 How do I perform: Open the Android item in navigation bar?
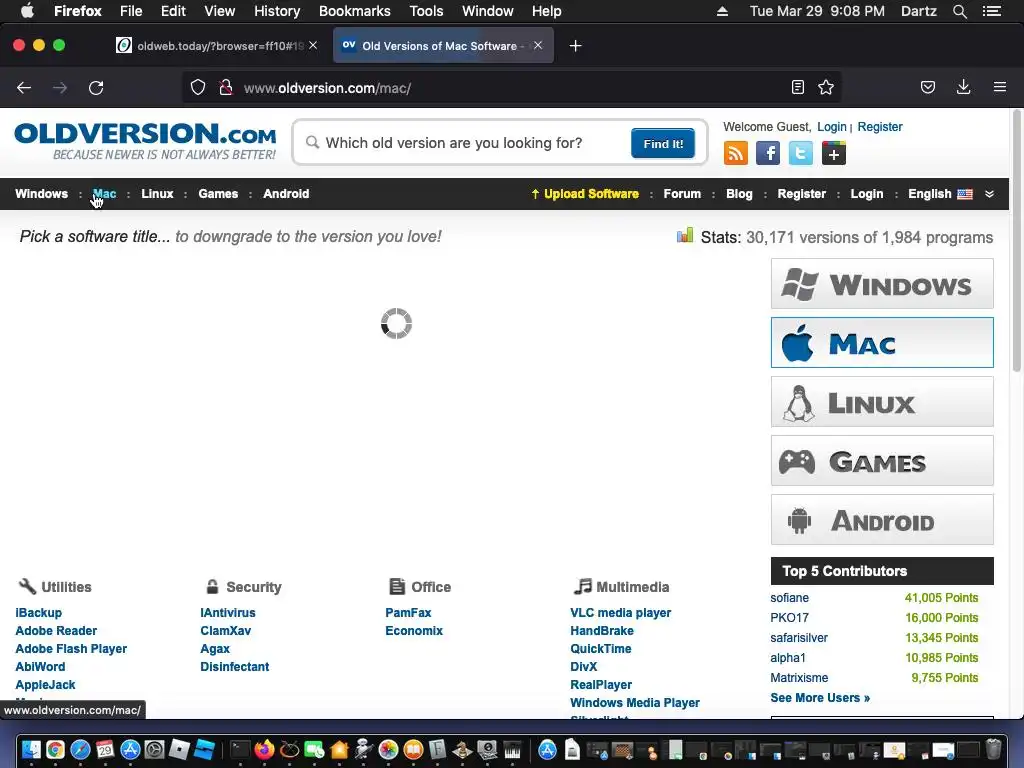tap(286, 194)
